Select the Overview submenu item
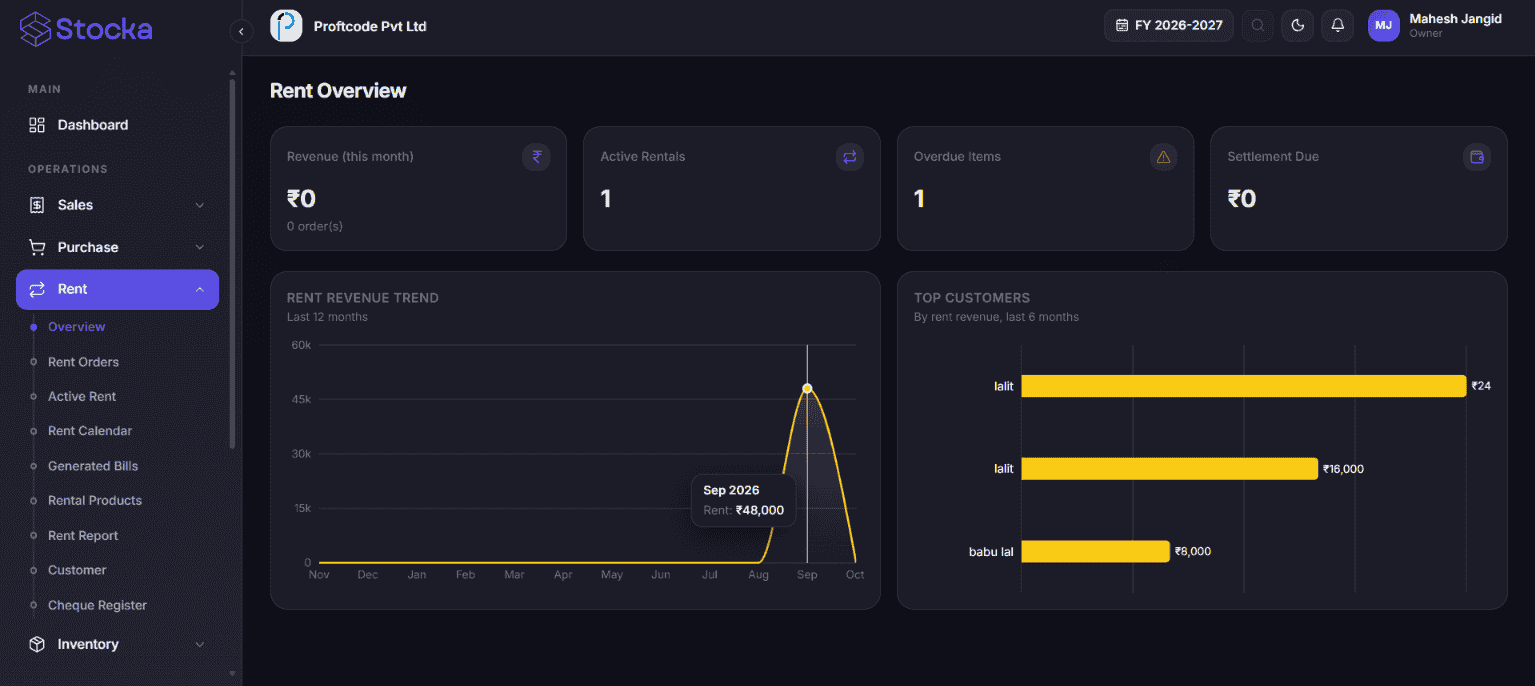The height and width of the screenshot is (686, 1535). [x=76, y=327]
